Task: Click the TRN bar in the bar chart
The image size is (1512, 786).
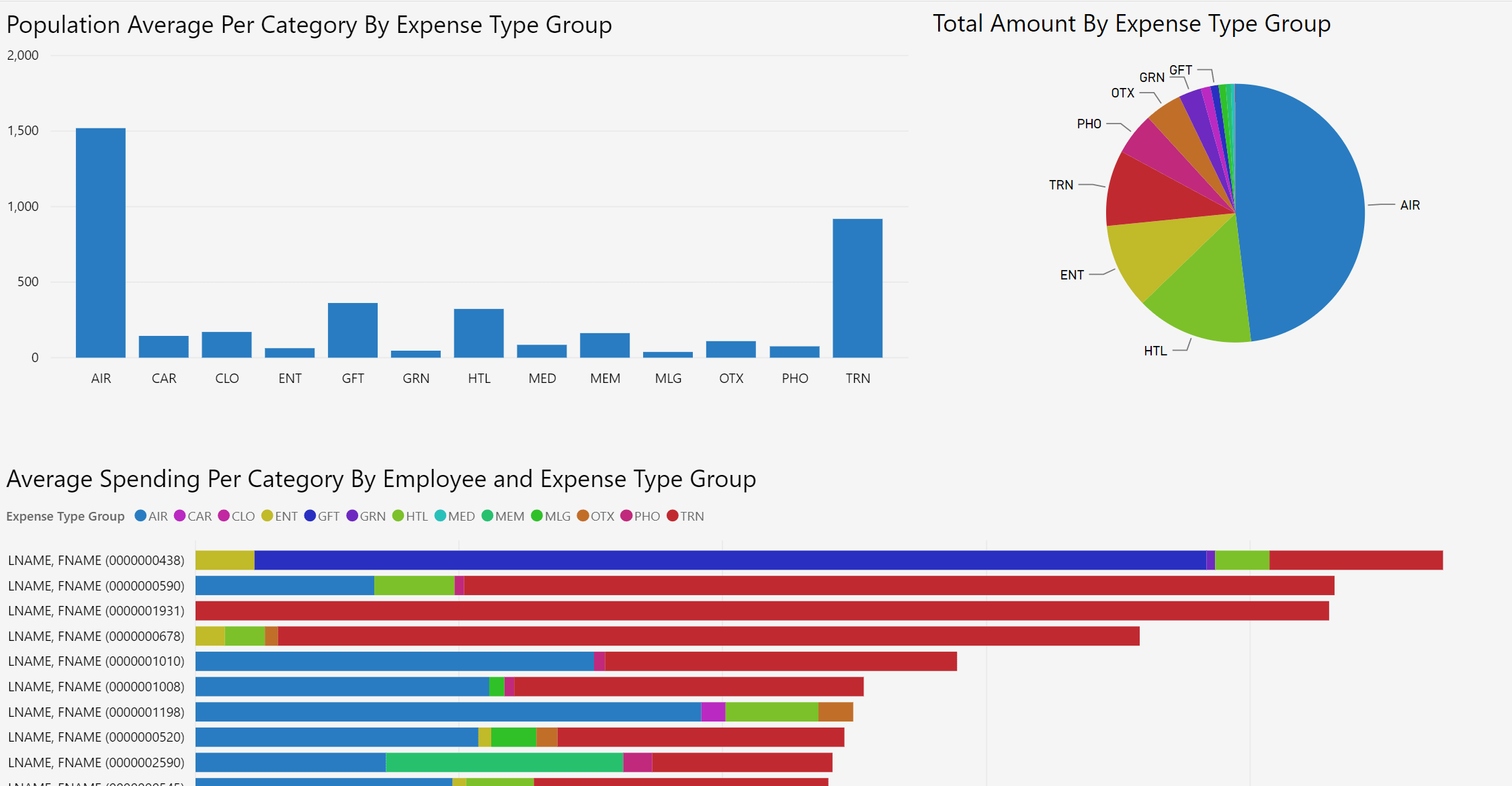Action: click(x=857, y=289)
